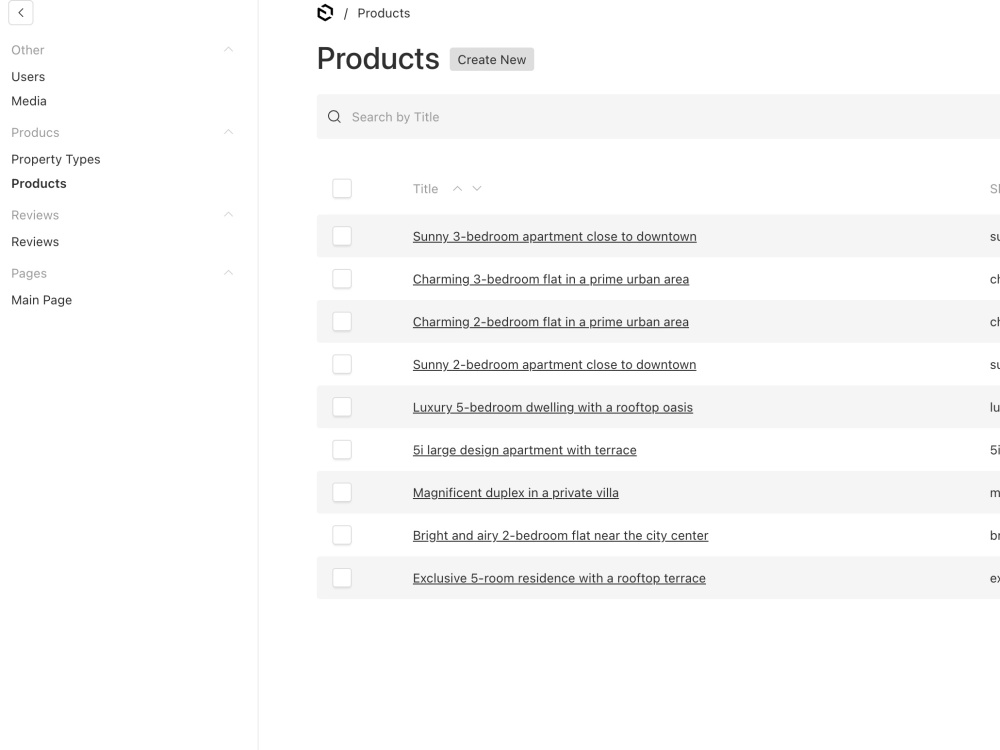The height and width of the screenshot is (750, 1000).
Task: Check the Sunny 3-bedroom apartment row
Action: point(342,236)
